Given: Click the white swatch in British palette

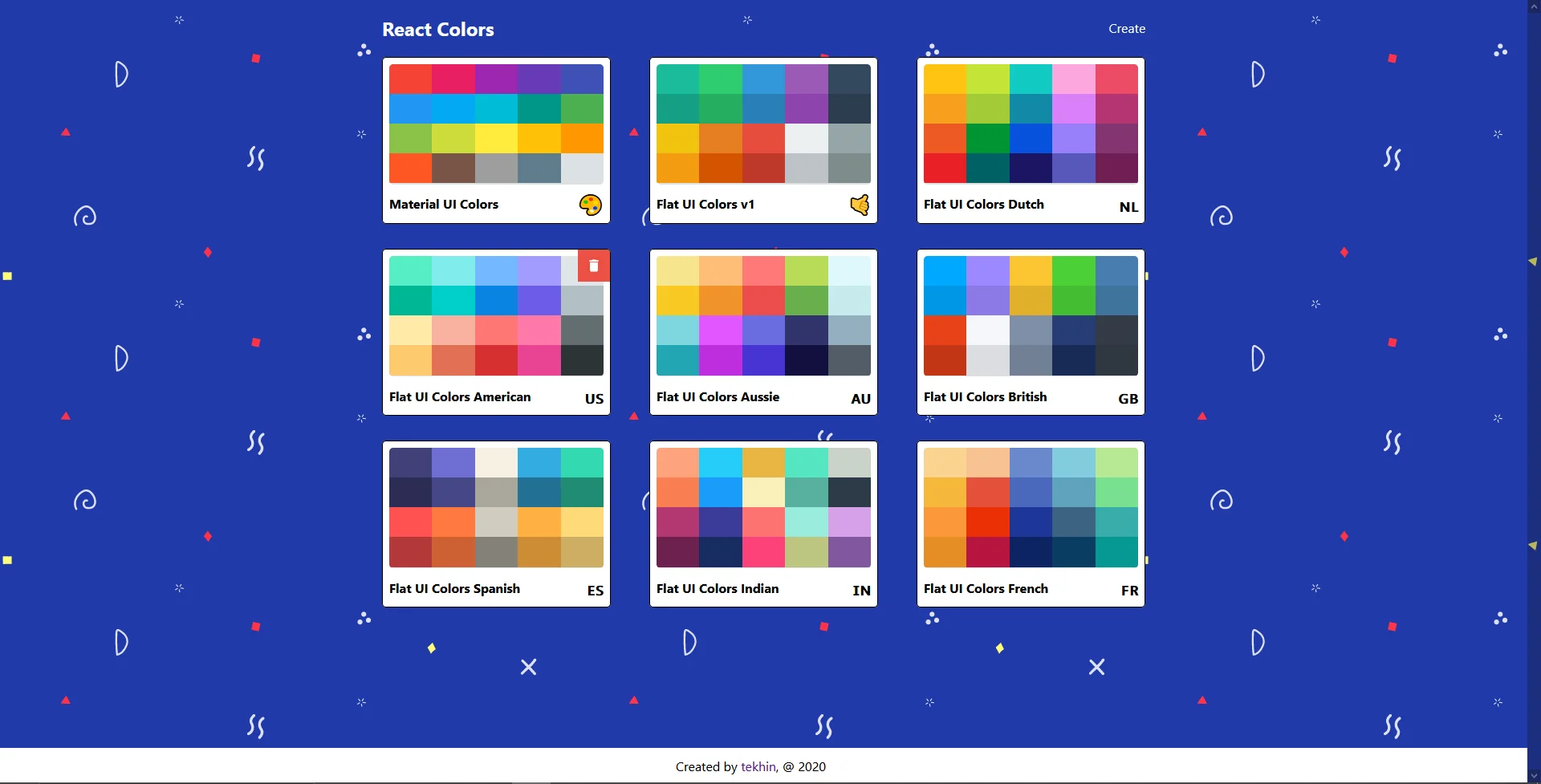Looking at the screenshot, I should point(988,331).
